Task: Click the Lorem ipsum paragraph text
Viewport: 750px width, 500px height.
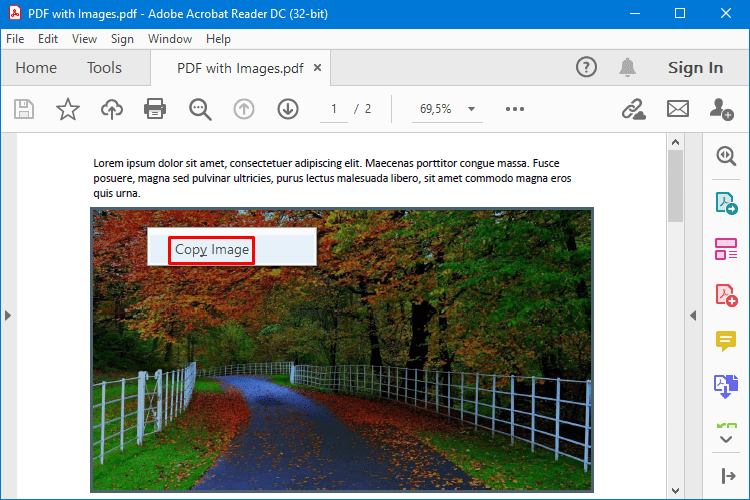Action: coord(332,178)
